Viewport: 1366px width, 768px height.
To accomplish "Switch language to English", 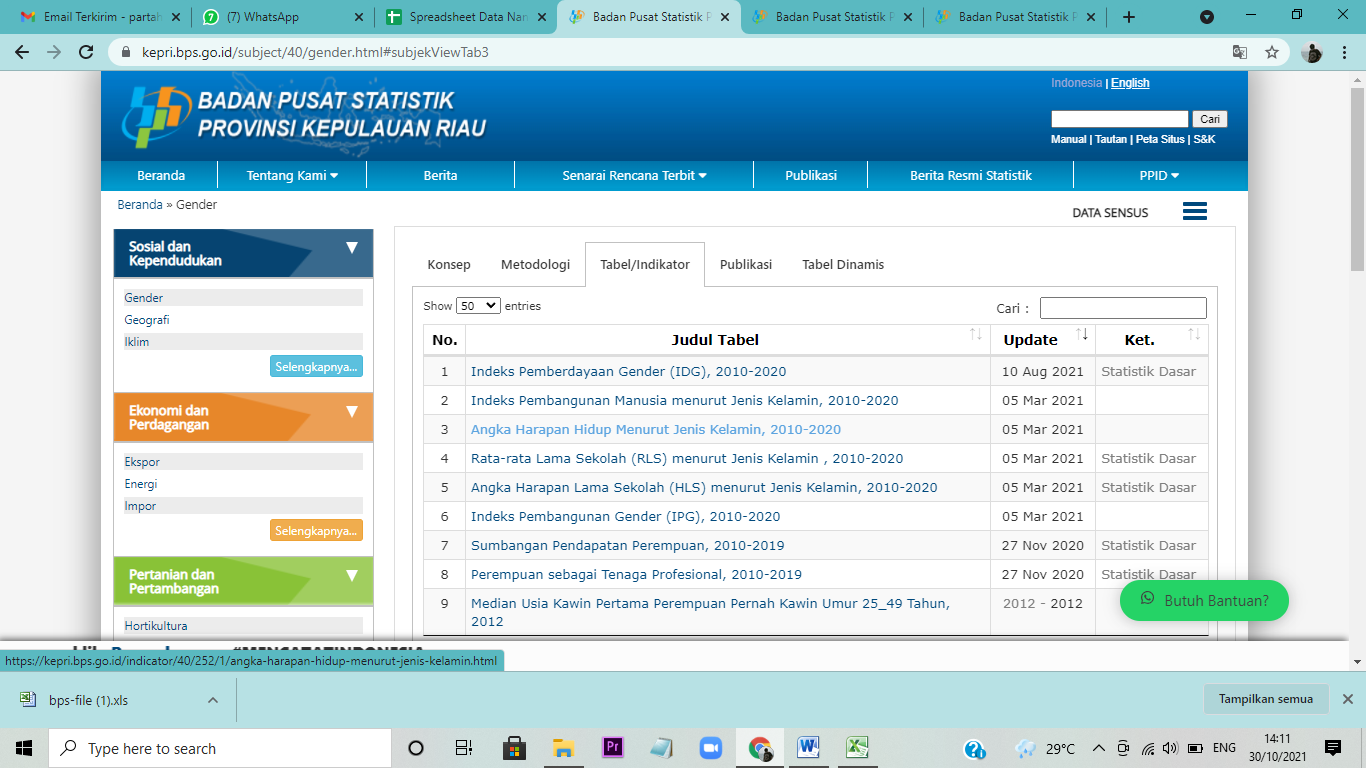I will [x=1130, y=83].
